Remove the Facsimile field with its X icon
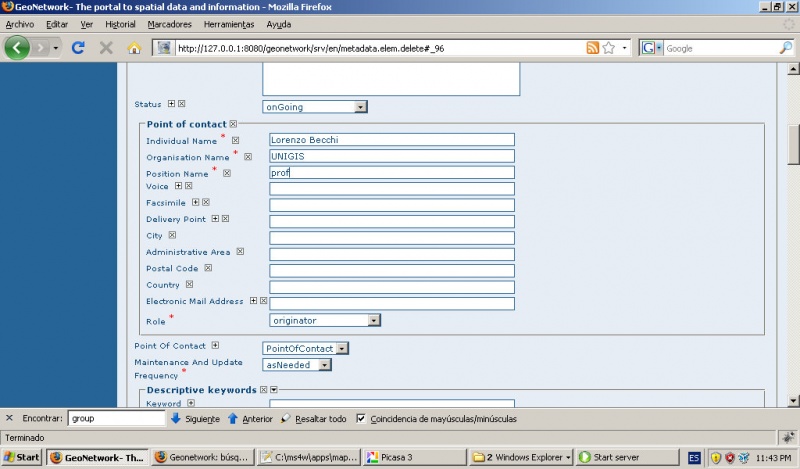Screen dimensions: 800x469 pyautogui.click(x=206, y=202)
